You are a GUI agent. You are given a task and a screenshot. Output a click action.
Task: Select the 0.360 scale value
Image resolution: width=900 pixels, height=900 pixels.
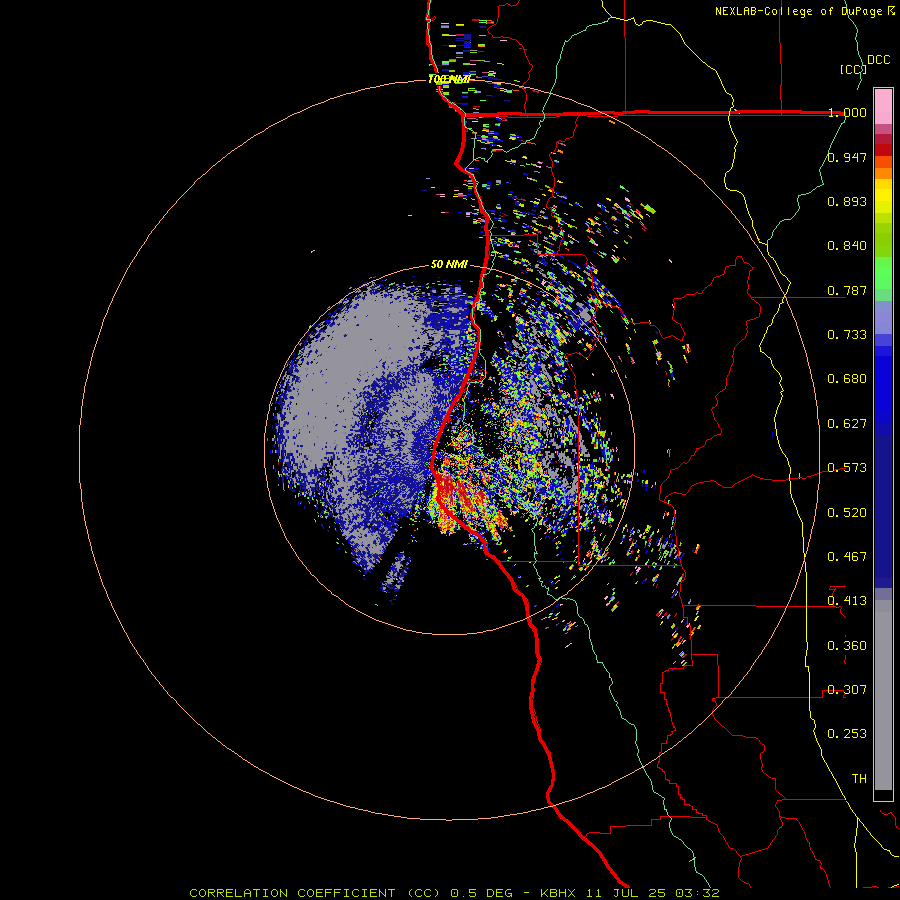847,645
